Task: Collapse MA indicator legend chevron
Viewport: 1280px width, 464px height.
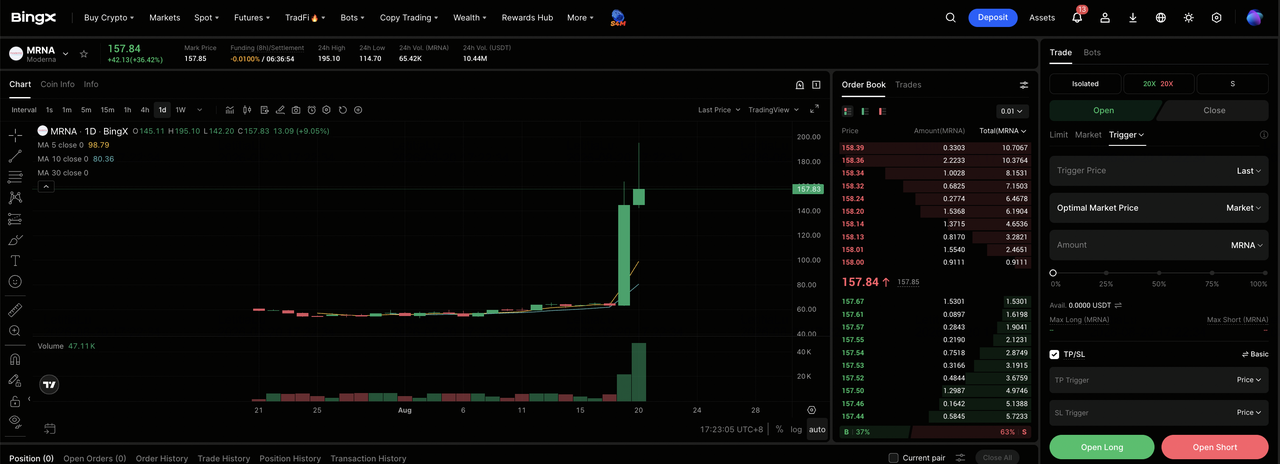Action: pos(46,186)
